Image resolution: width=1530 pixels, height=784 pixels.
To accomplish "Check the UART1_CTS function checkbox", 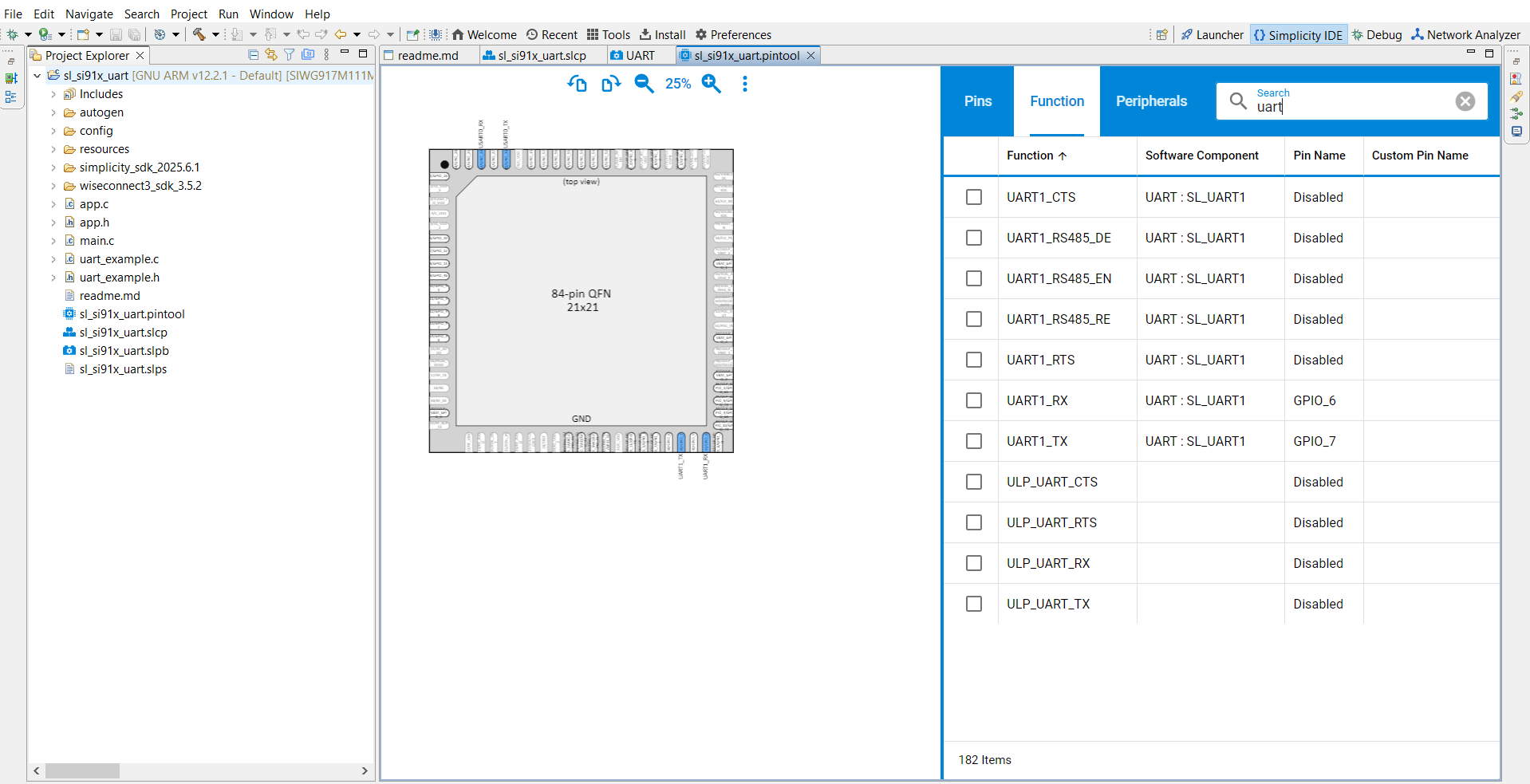I will 974,197.
